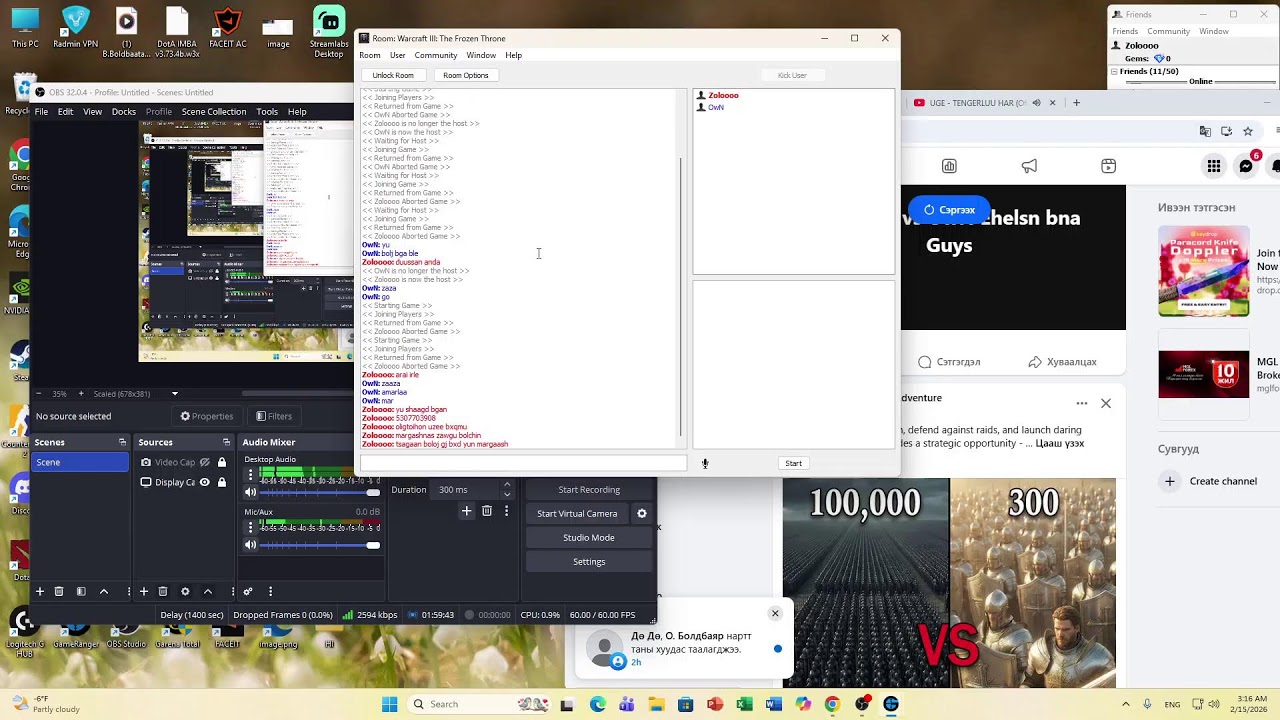Add a new scene in OBS Scenes panel

[x=40, y=591]
